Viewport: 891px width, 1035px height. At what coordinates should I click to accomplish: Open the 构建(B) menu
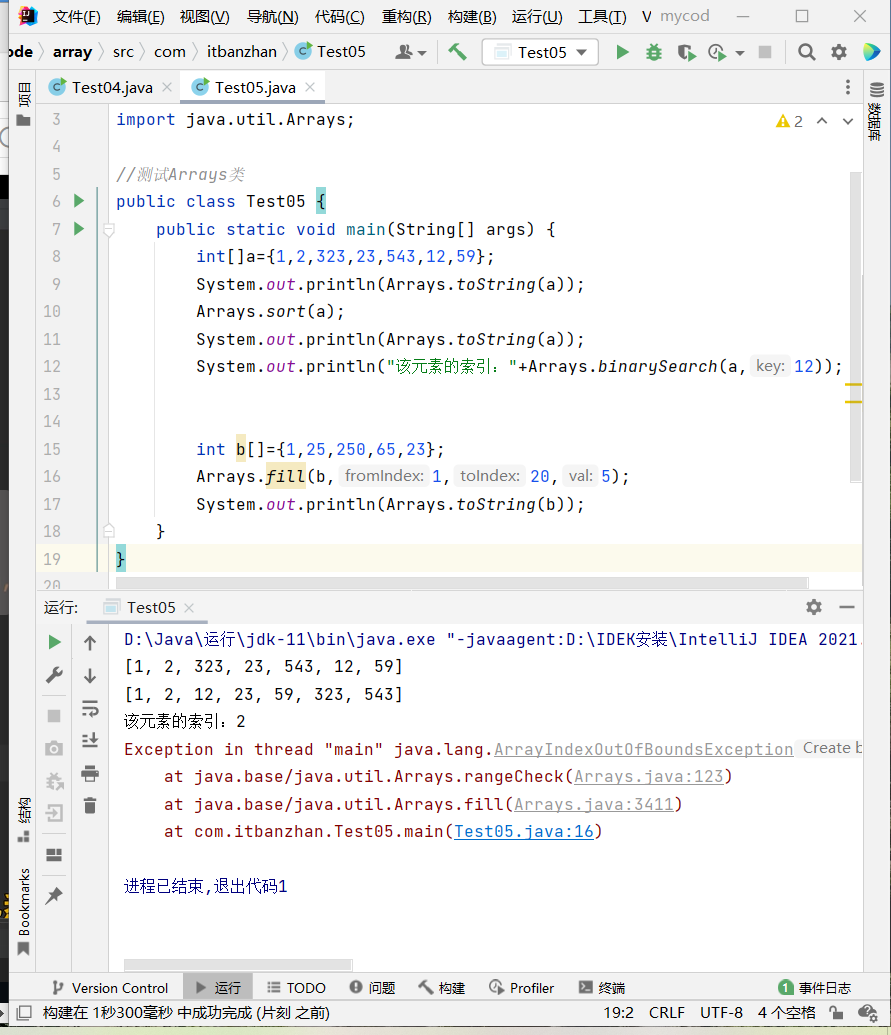472,17
